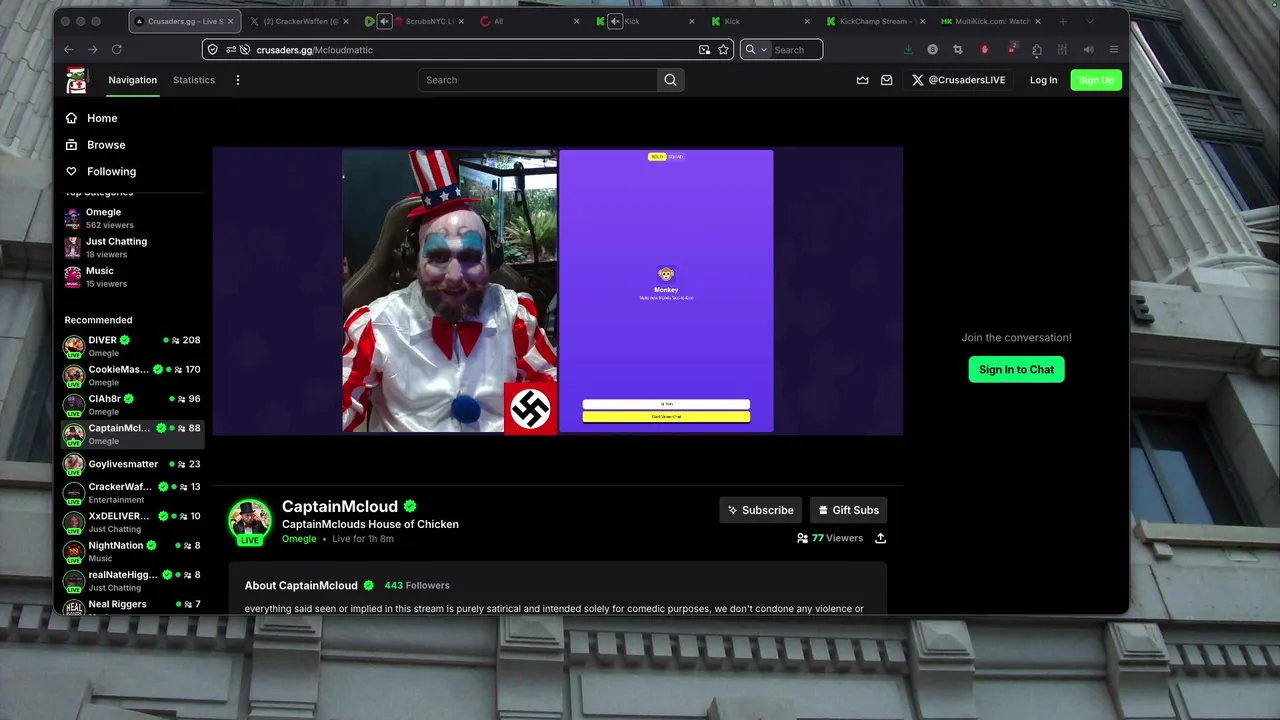
Task: Click the site search input field
Action: click(x=538, y=80)
